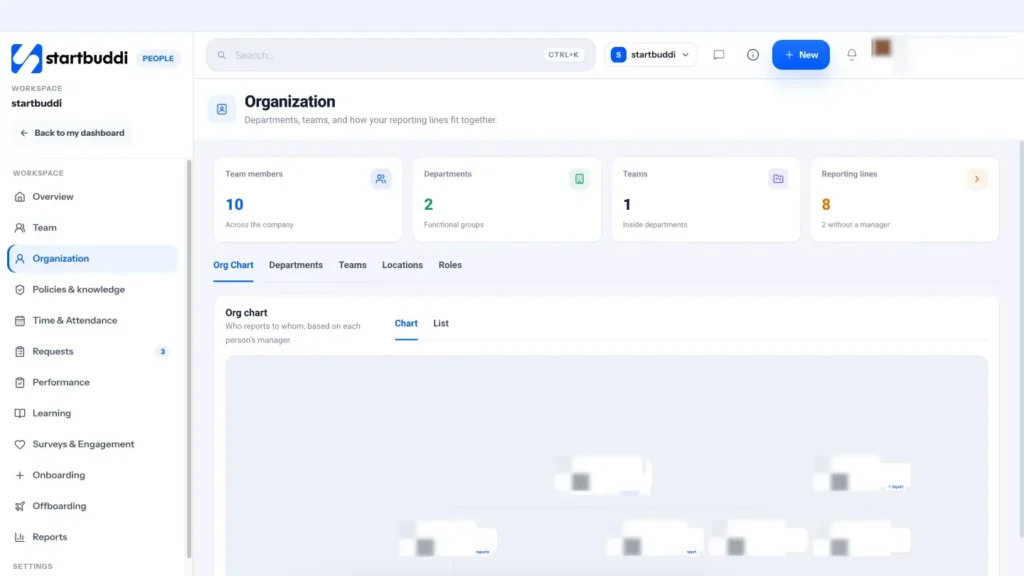Click the search magnifier icon
1024x576 pixels.
coord(222,55)
